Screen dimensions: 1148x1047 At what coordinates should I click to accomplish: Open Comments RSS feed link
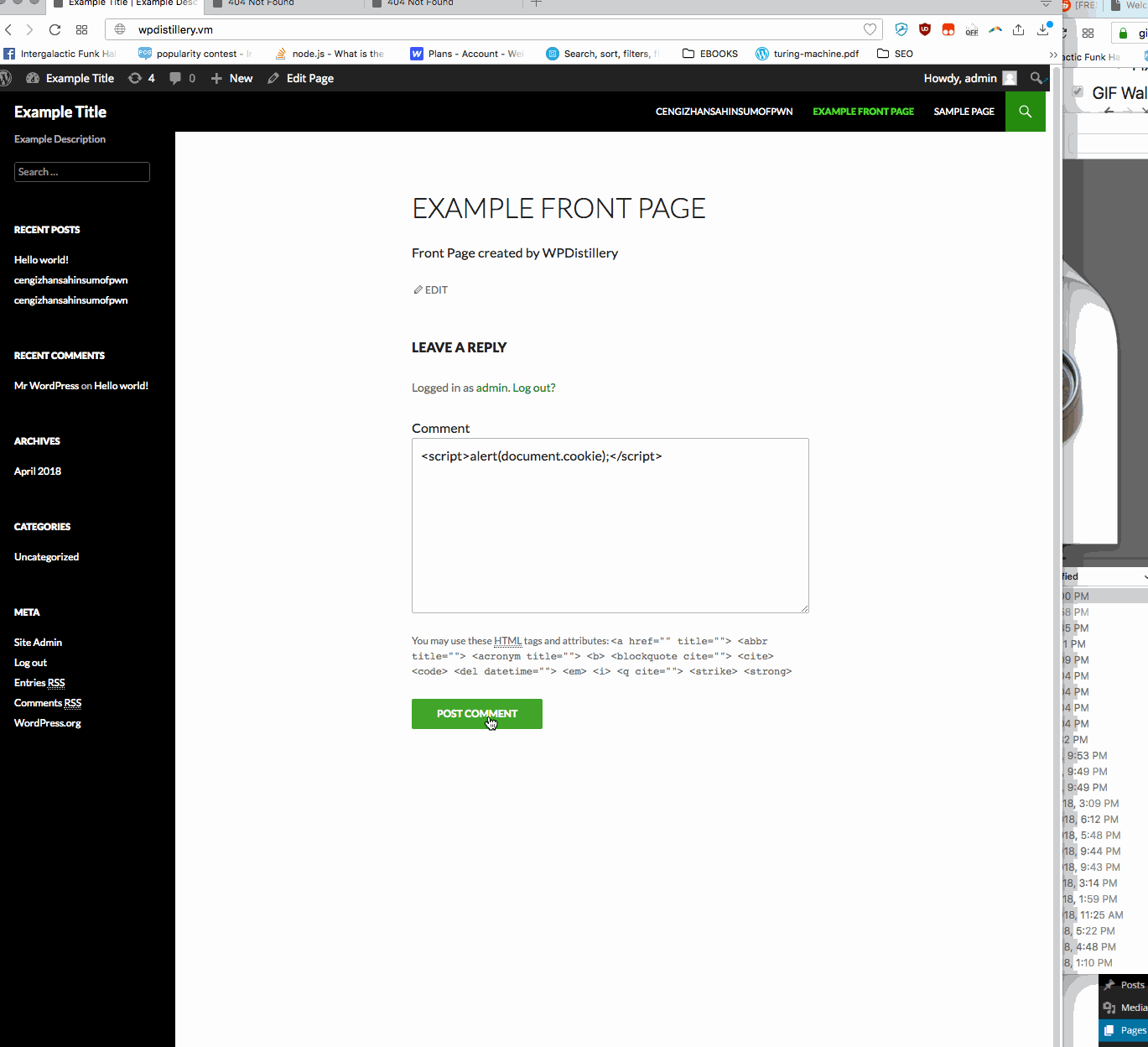coord(48,703)
